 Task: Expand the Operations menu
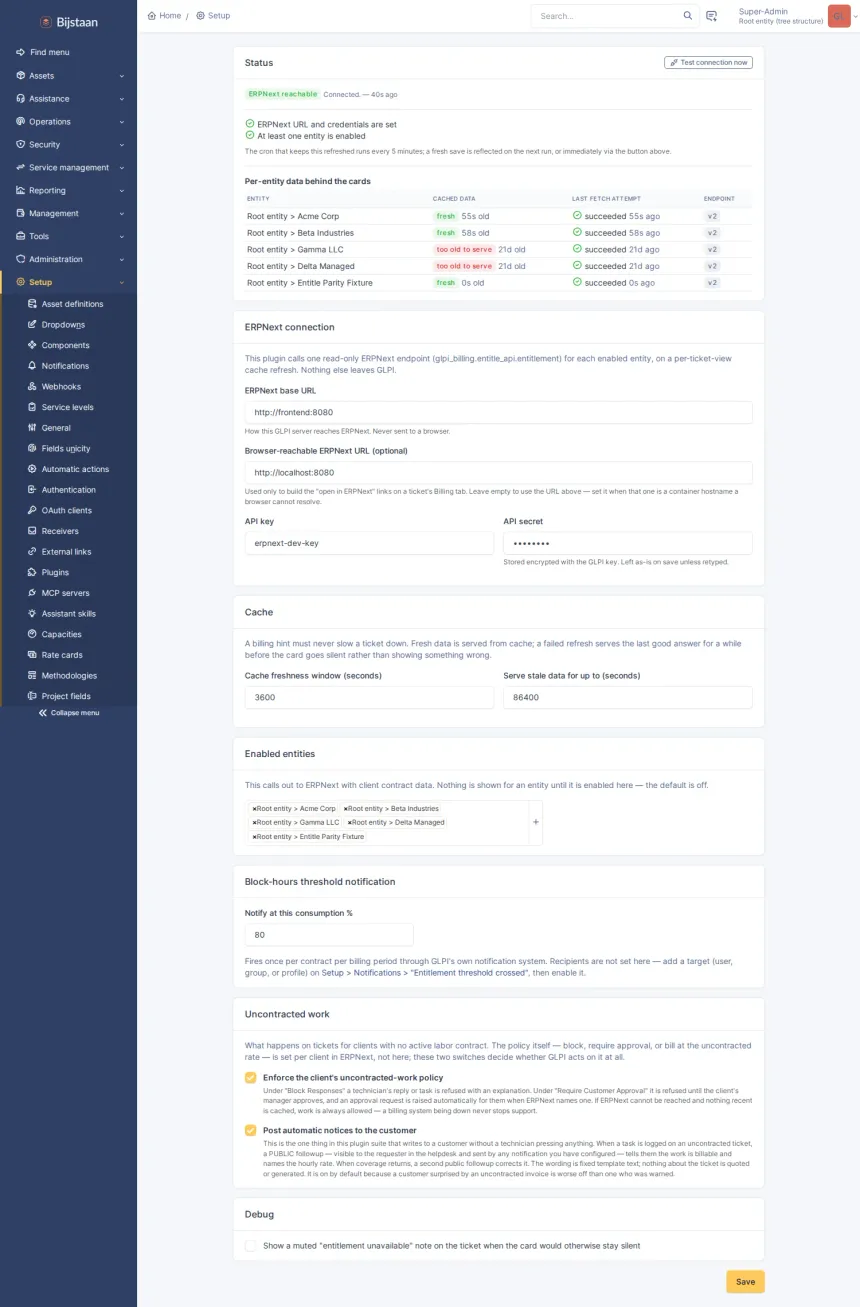click(68, 121)
